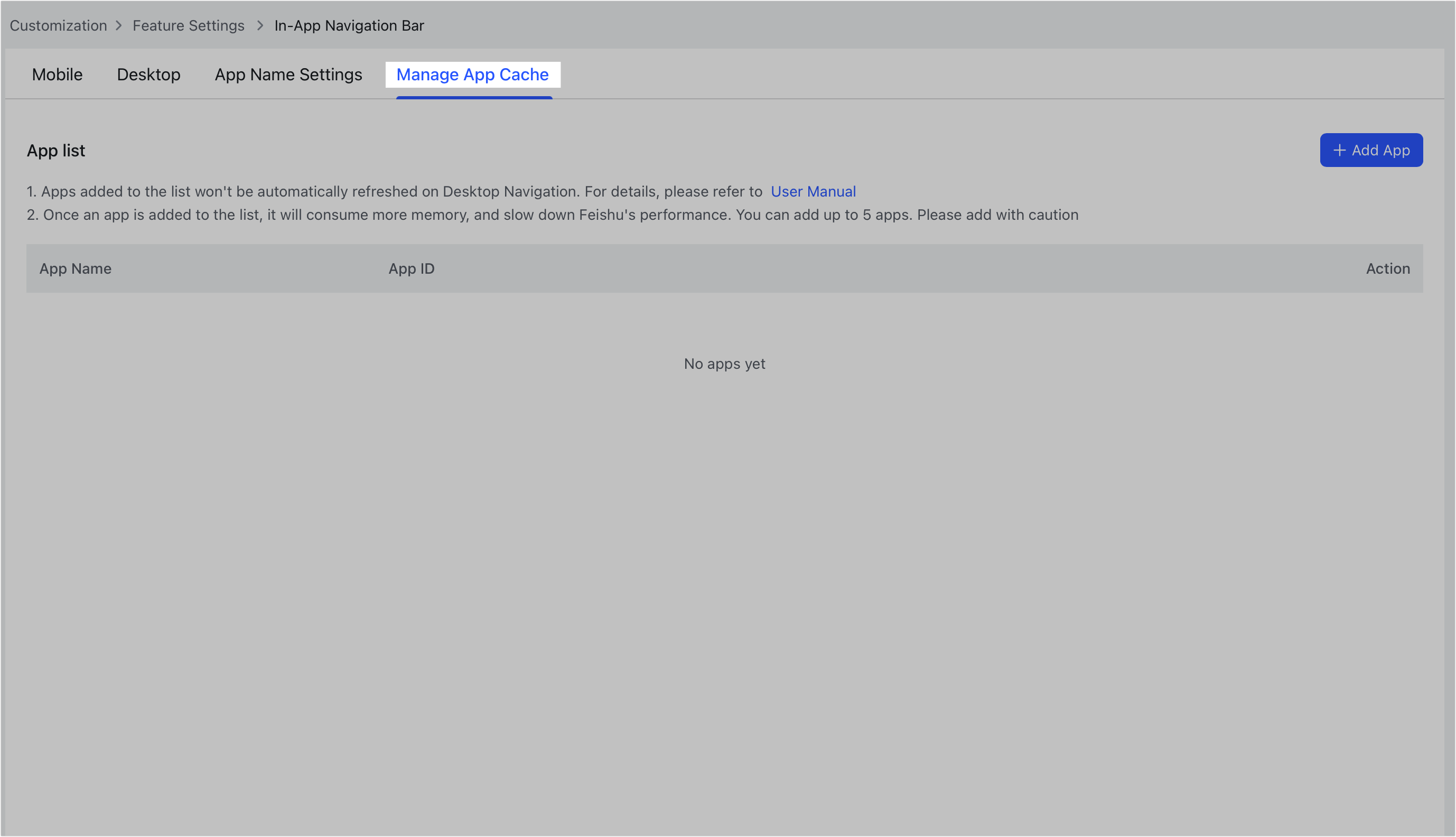Viewport: 1456px width, 837px height.
Task: Switch to the Manage App Cache tab
Action: click(x=472, y=74)
